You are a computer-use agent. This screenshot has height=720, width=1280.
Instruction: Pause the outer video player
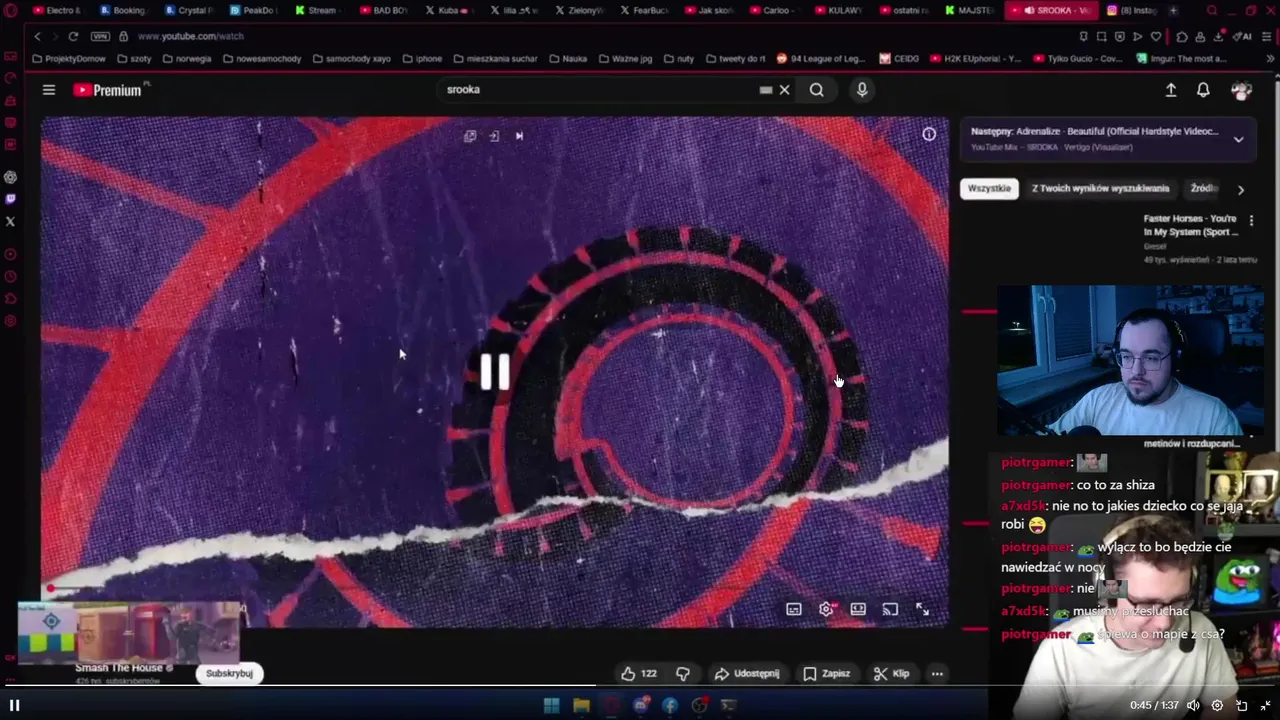pos(14,705)
